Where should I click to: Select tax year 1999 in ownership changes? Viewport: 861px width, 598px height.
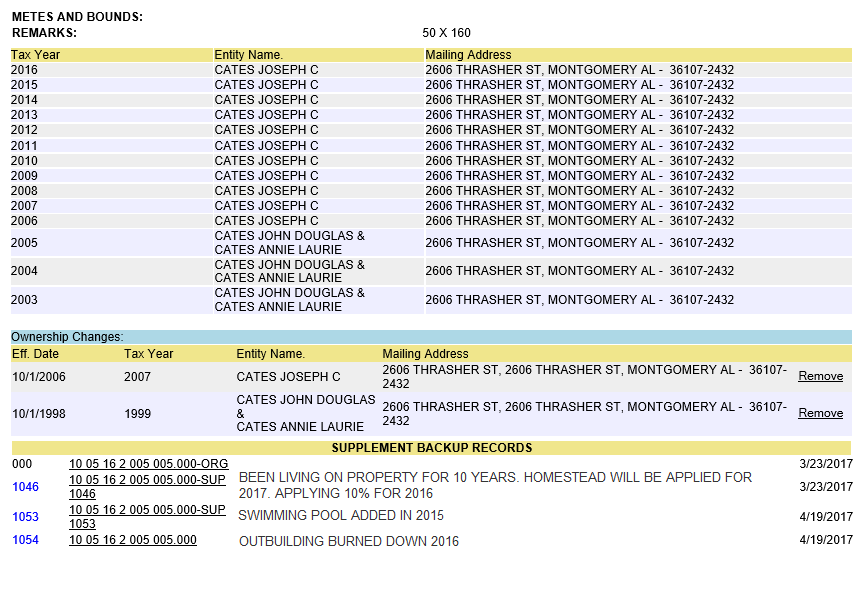coord(137,413)
